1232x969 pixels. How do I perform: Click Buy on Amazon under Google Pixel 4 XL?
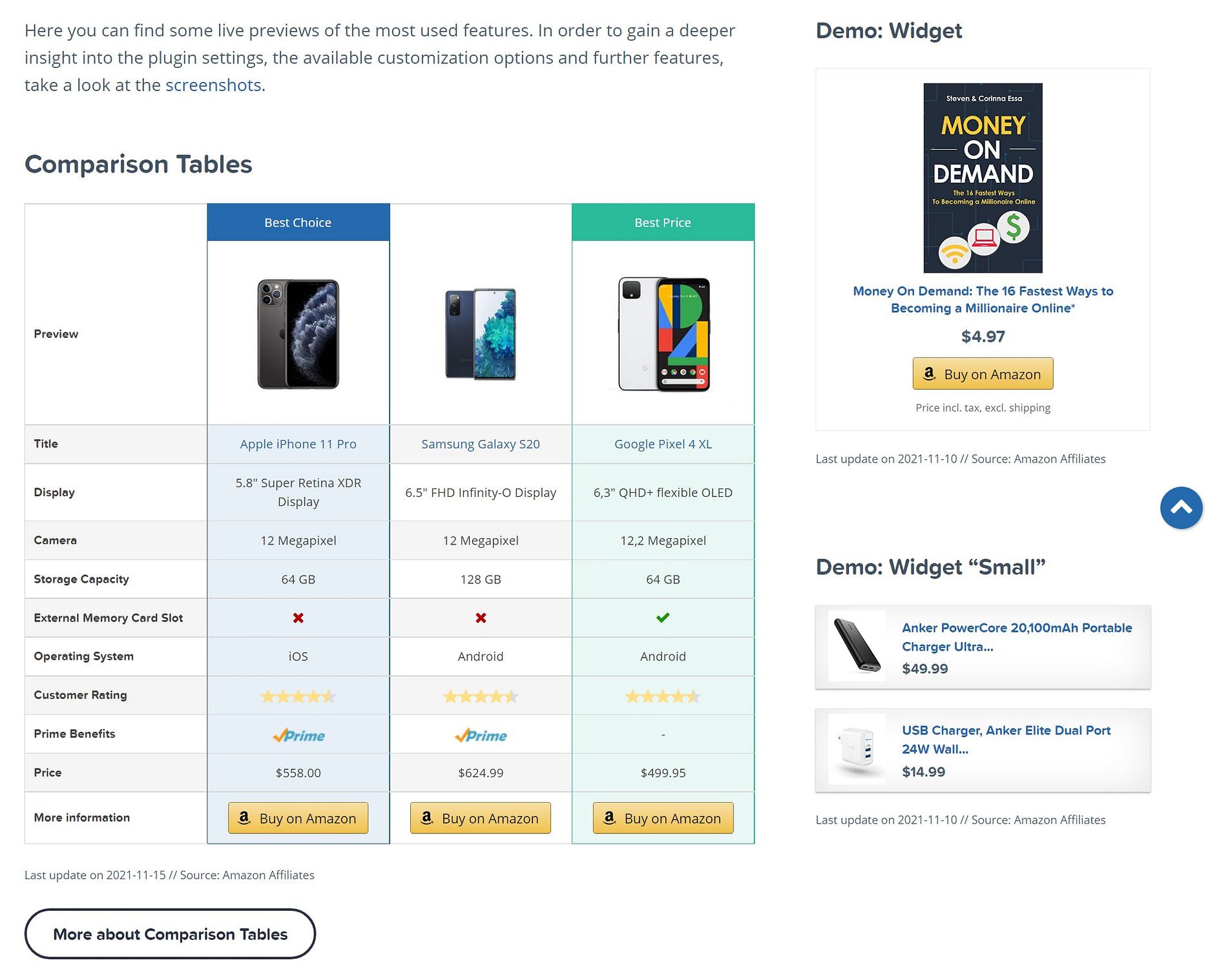pos(663,818)
